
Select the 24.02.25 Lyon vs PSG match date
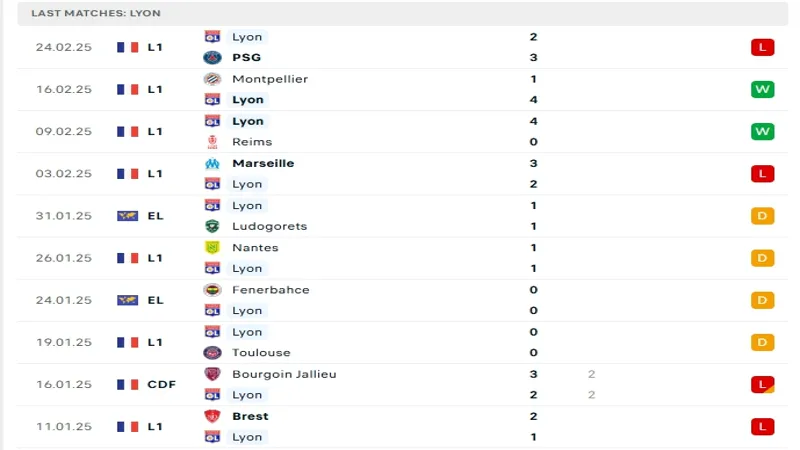[x=64, y=47]
